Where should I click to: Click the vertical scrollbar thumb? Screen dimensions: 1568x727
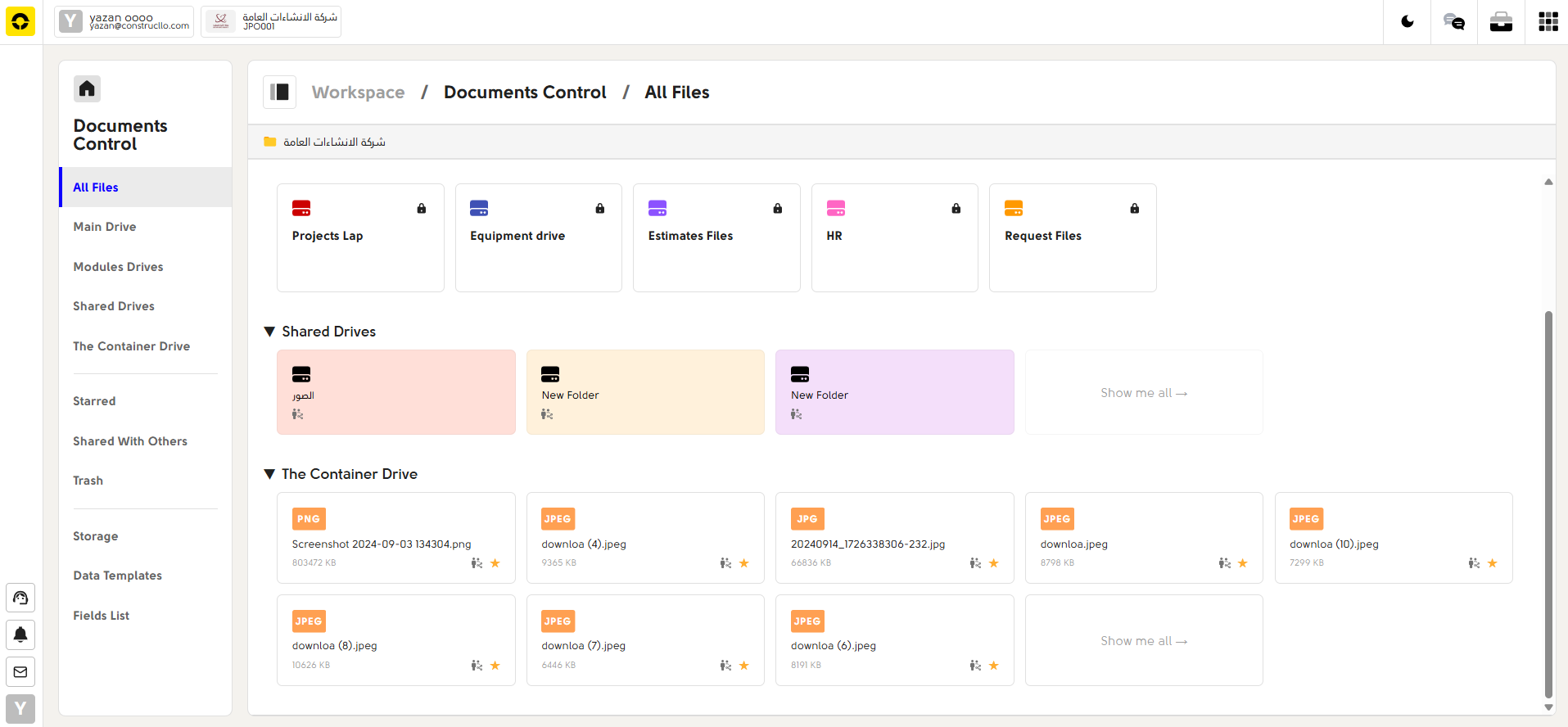click(x=1548, y=503)
